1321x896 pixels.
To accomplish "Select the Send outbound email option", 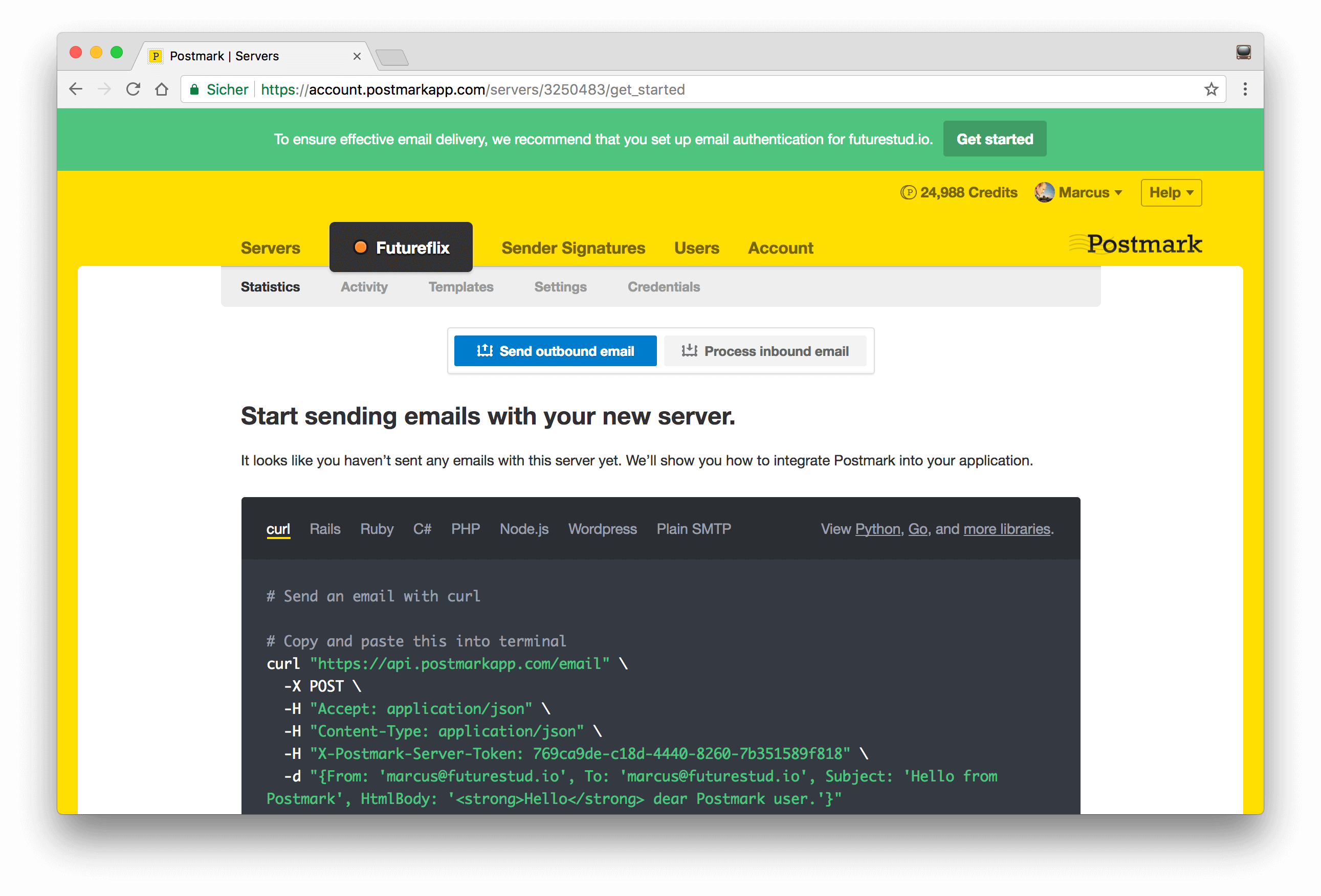I will point(555,350).
